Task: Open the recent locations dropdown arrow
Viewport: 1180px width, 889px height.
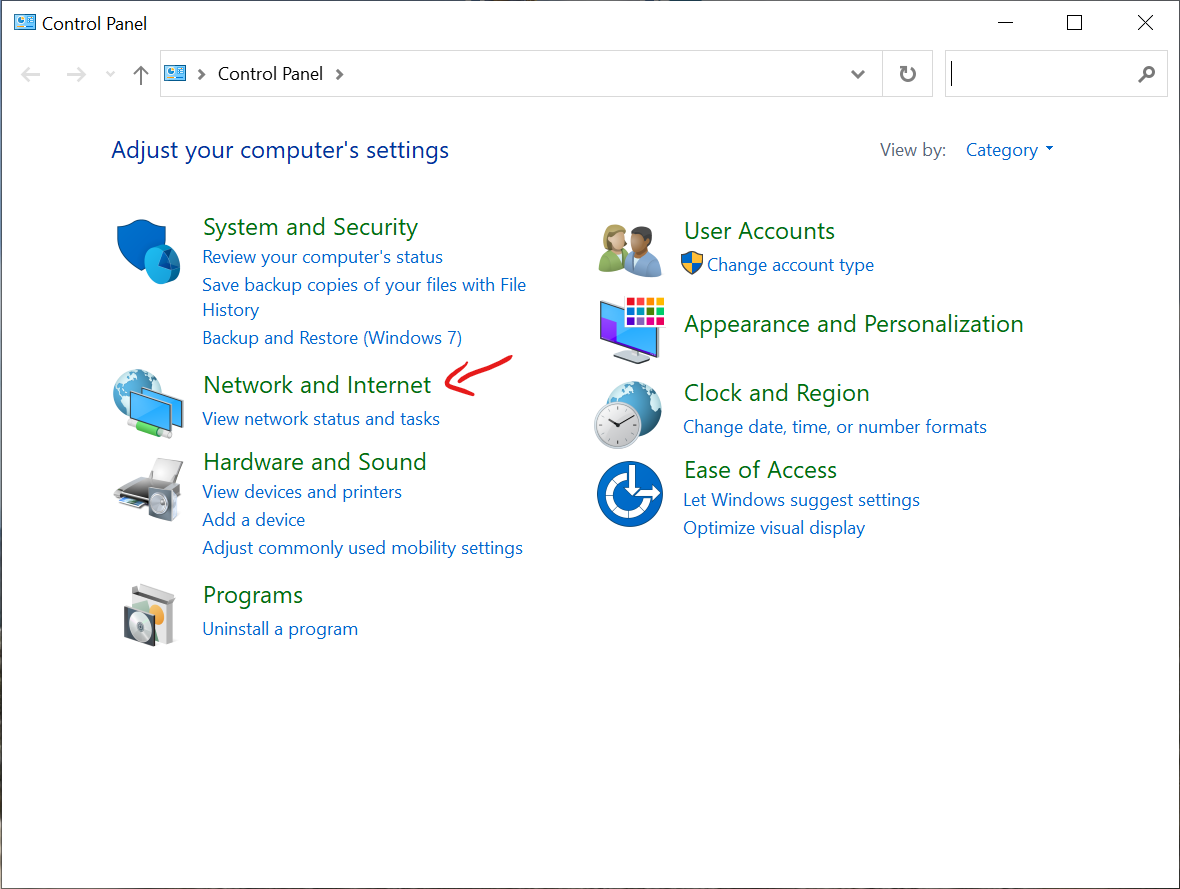Action: coord(109,74)
